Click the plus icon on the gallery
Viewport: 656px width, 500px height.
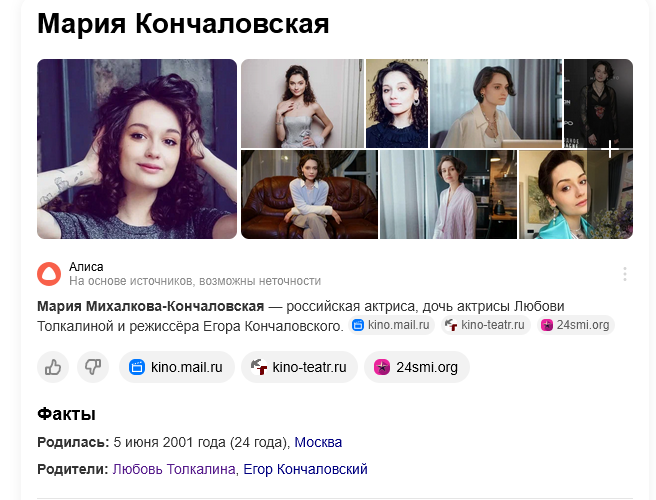click(610, 149)
